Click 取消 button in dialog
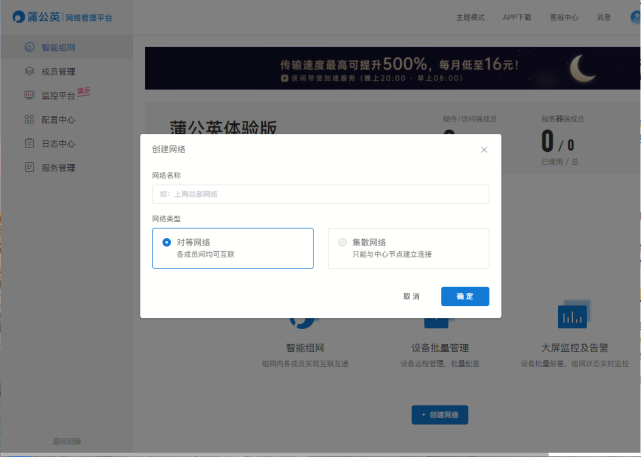 click(x=411, y=296)
